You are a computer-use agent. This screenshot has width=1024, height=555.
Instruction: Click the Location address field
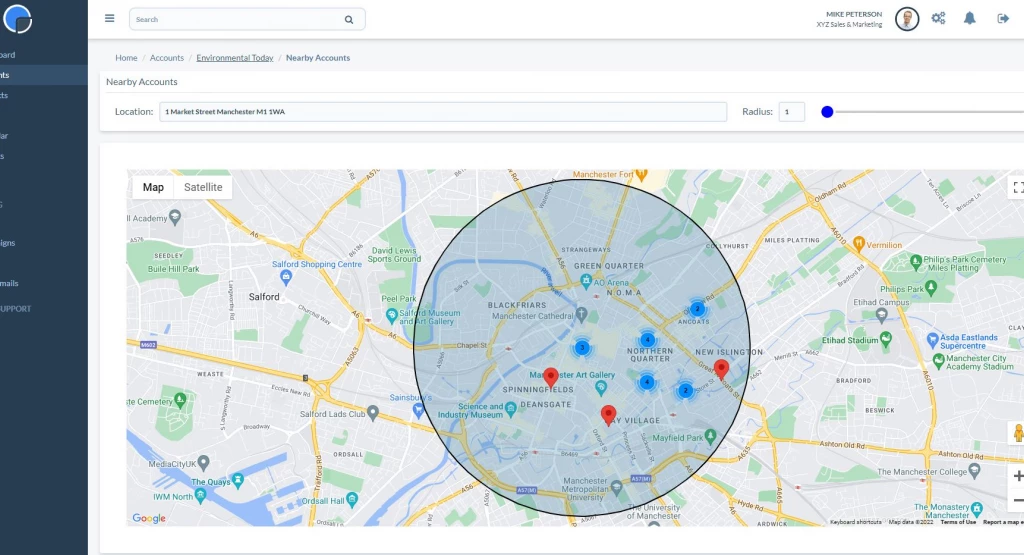point(443,112)
